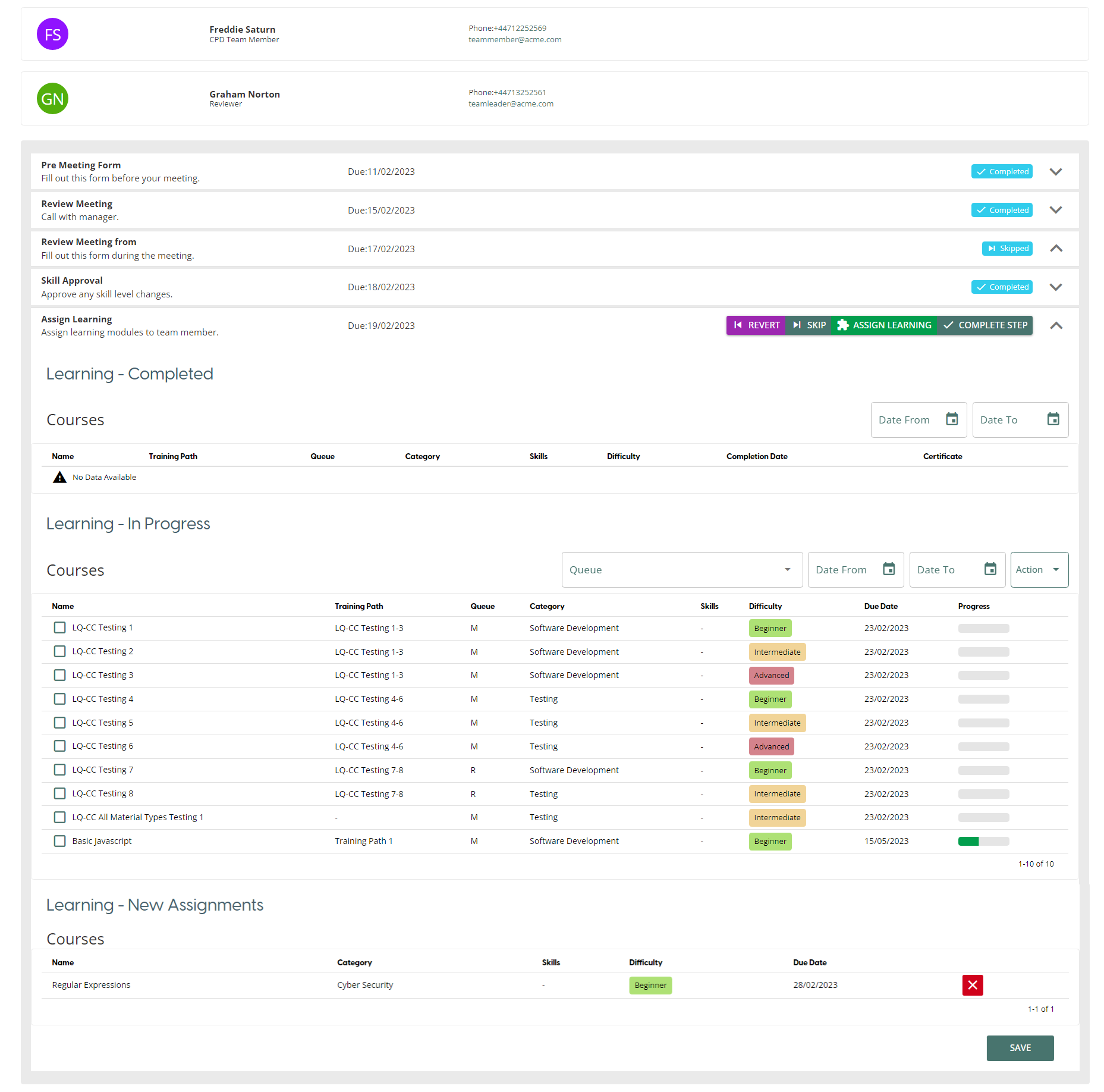1104x1092 pixels.
Task: Sort In Progress courses by Due Date column
Action: pyautogui.click(x=880, y=606)
